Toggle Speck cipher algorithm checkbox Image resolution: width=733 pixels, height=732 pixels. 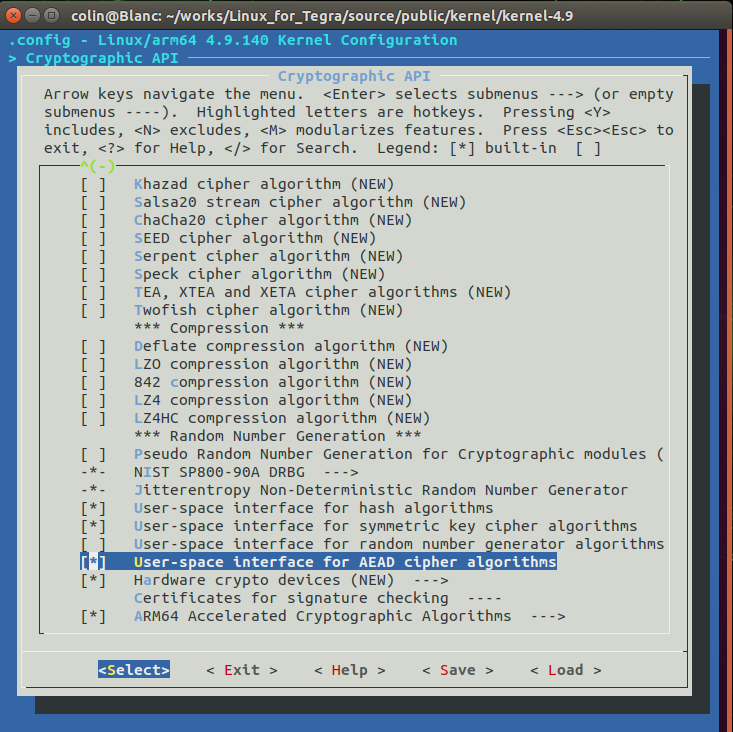tap(93, 274)
